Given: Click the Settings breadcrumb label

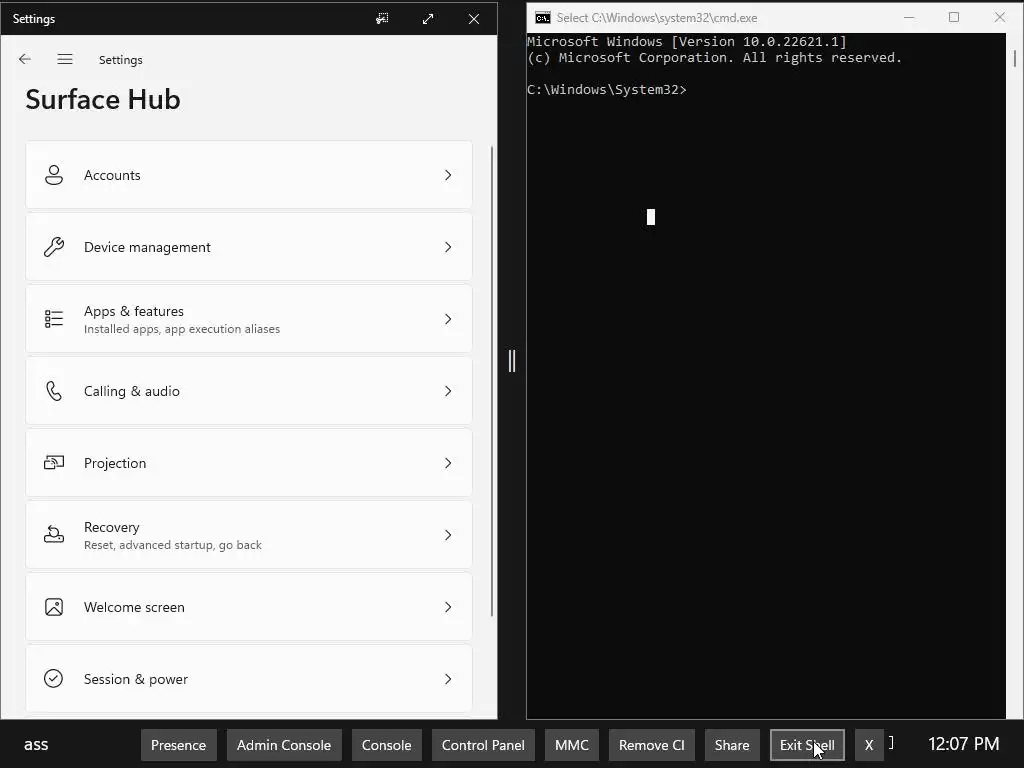Looking at the screenshot, I should 121,60.
